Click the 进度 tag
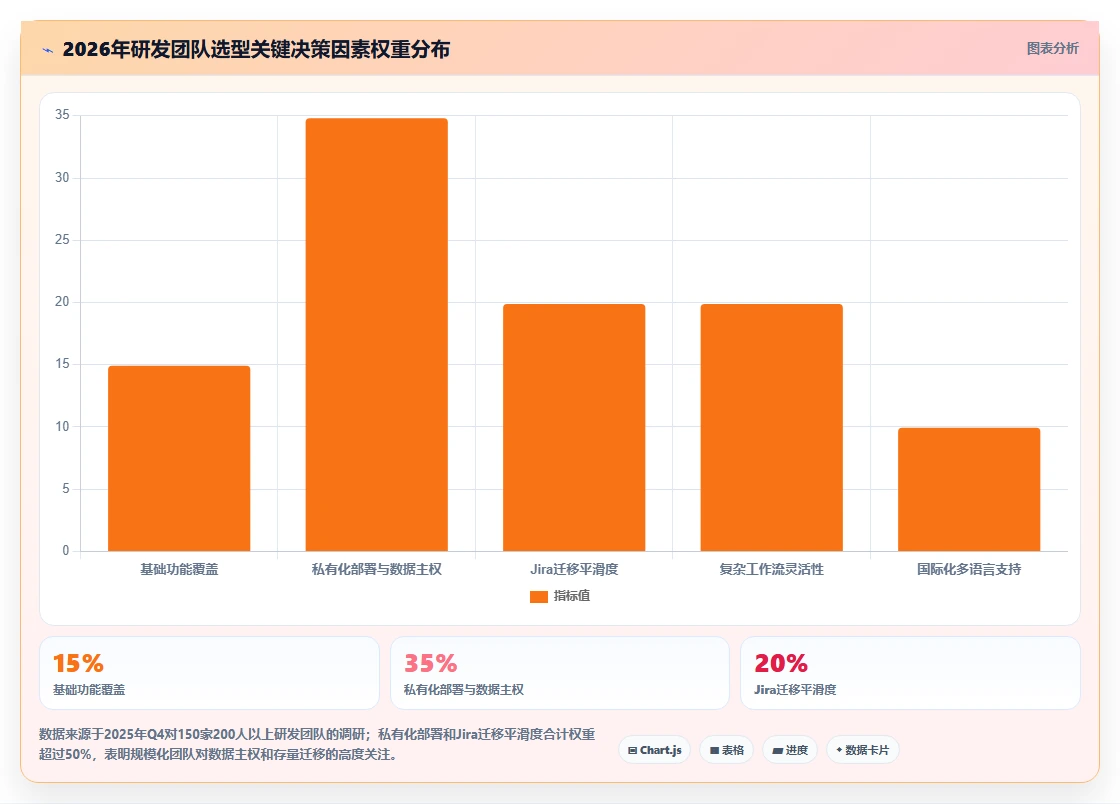 [790, 750]
